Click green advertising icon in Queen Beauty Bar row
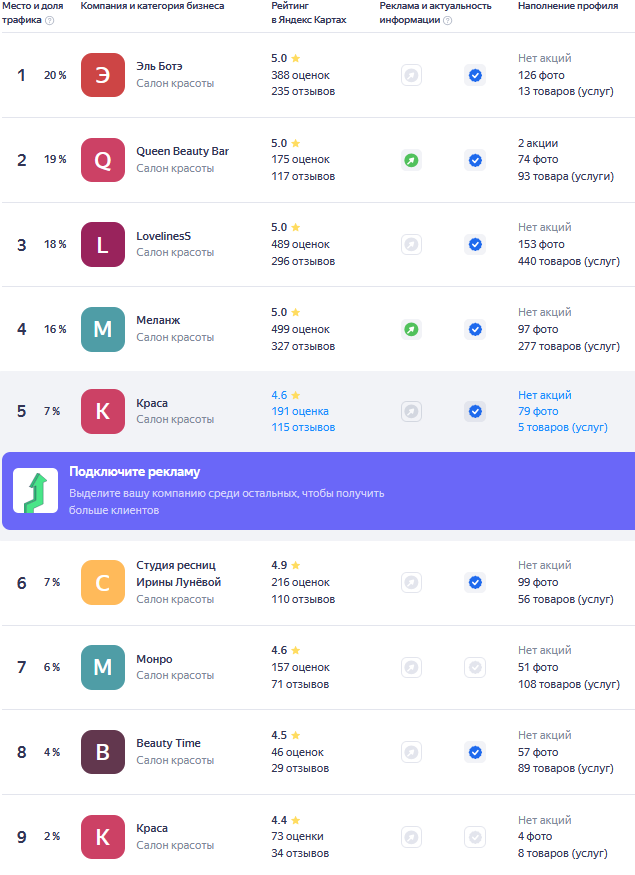 tap(411, 161)
